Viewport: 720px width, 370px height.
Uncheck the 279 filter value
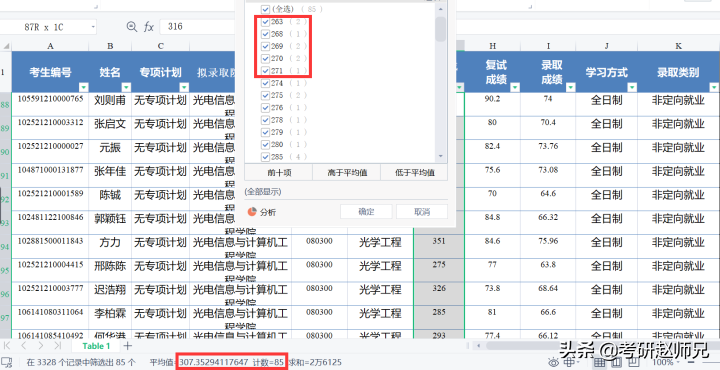pos(265,132)
